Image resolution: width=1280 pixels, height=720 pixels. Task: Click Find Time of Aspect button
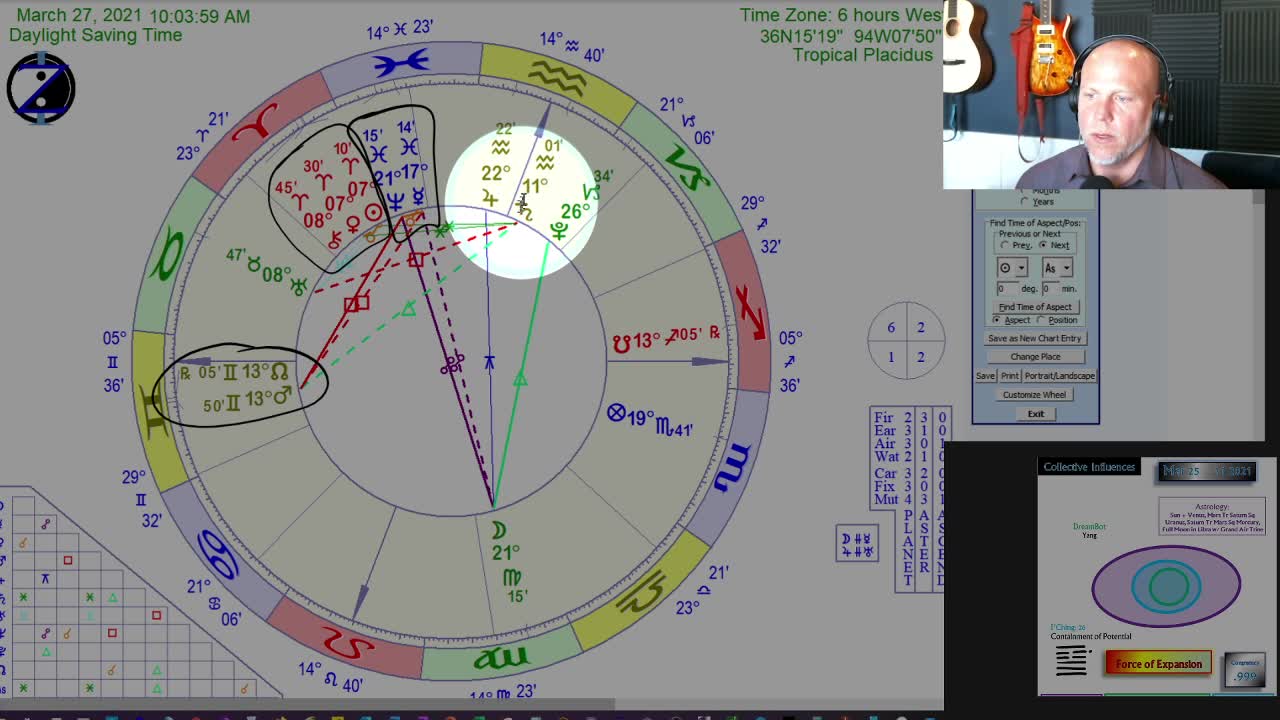pyautogui.click(x=1035, y=307)
